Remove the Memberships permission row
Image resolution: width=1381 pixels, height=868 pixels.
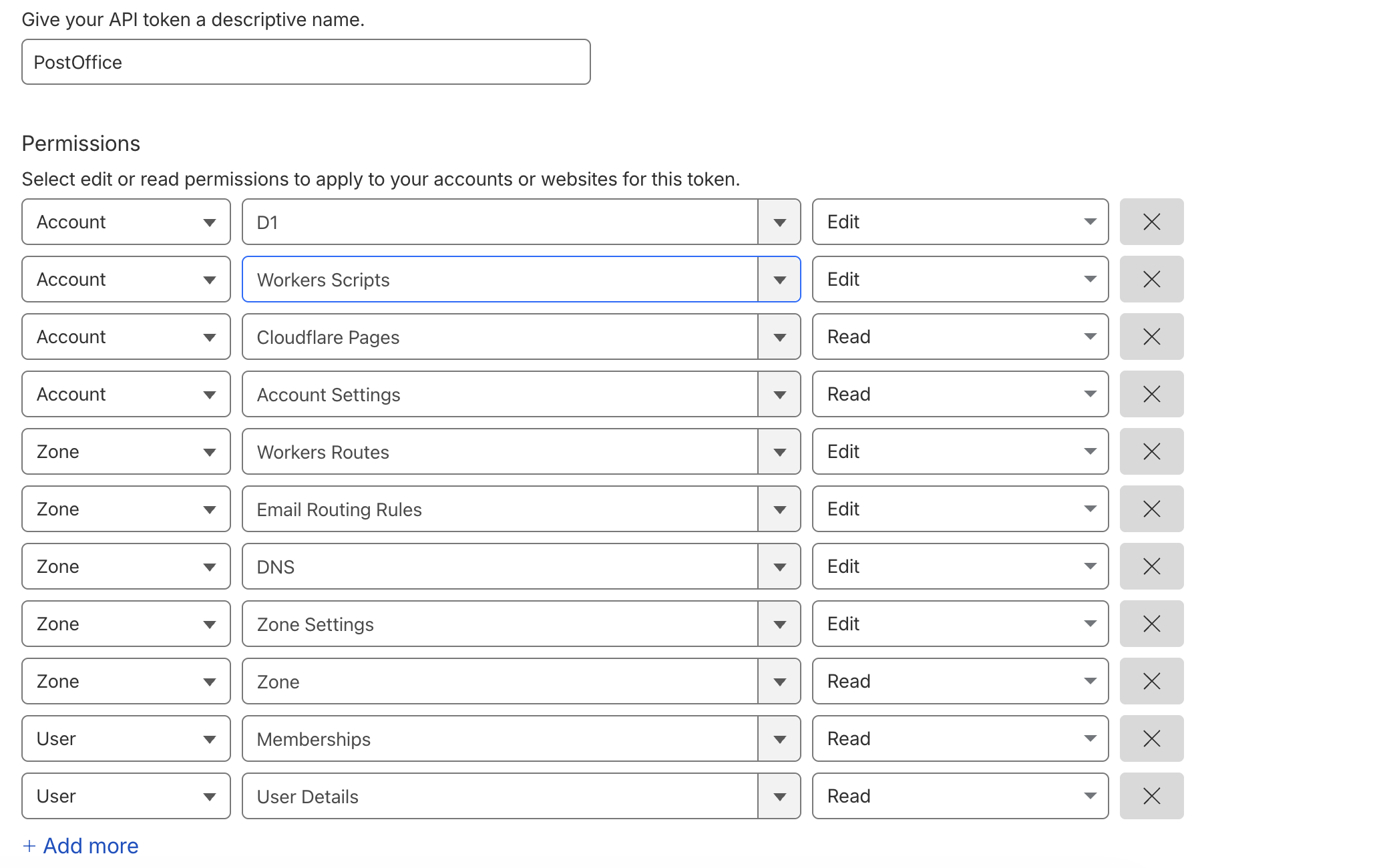1151,738
